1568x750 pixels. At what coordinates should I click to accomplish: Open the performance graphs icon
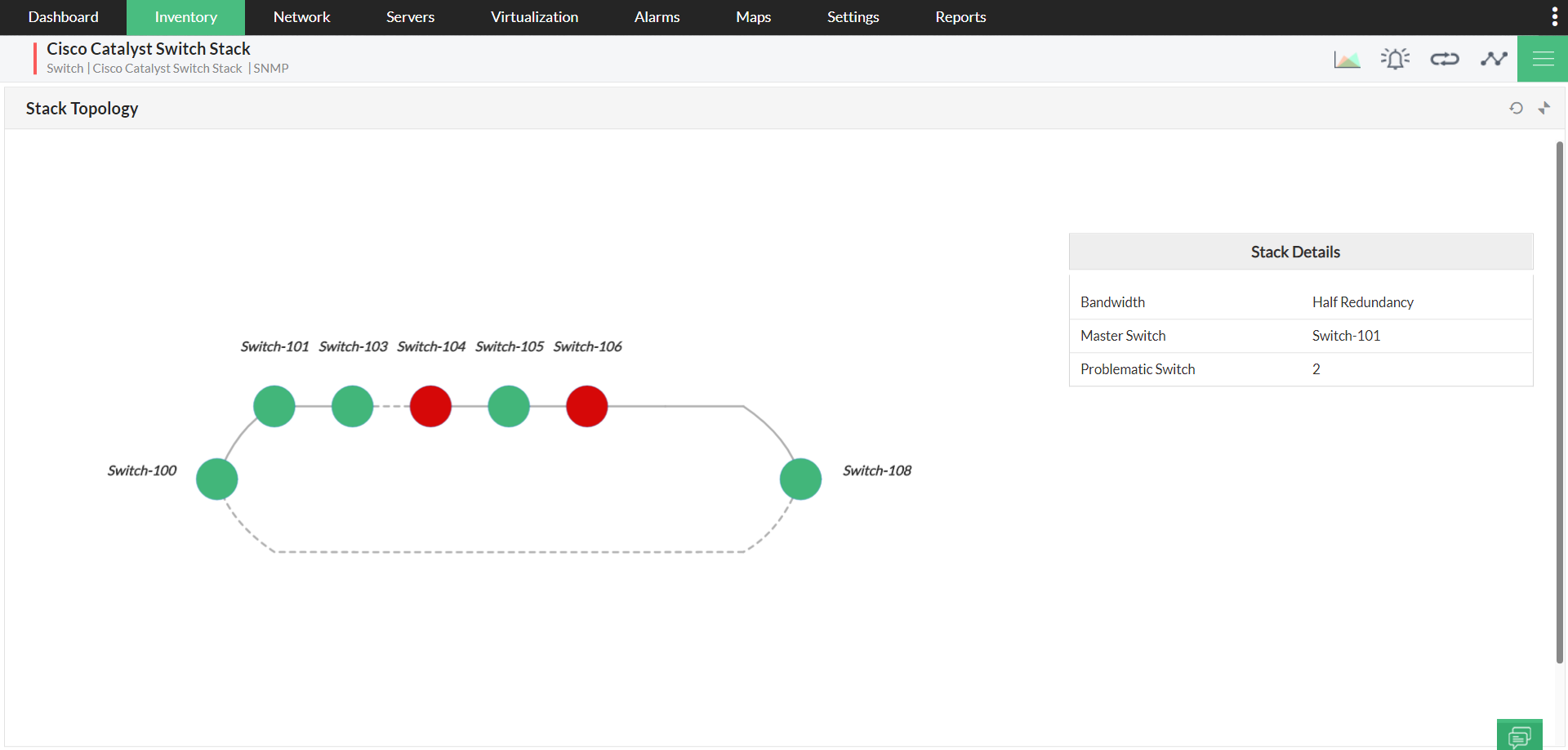[1346, 58]
